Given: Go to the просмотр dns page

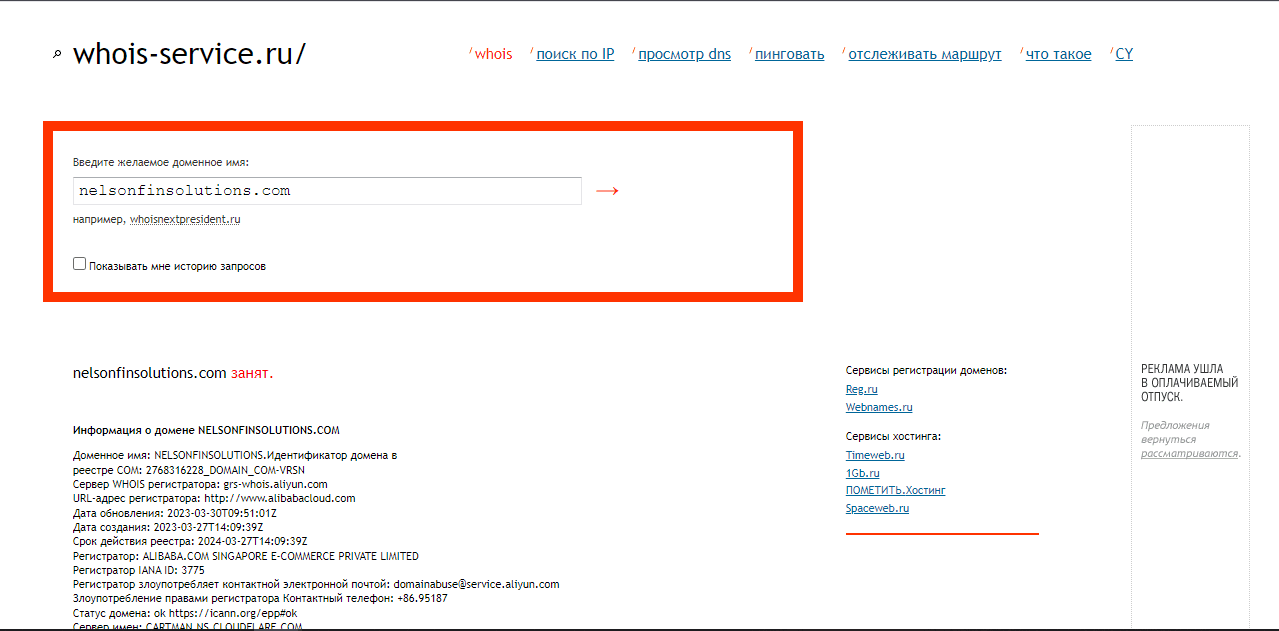Looking at the screenshot, I should [x=684, y=54].
